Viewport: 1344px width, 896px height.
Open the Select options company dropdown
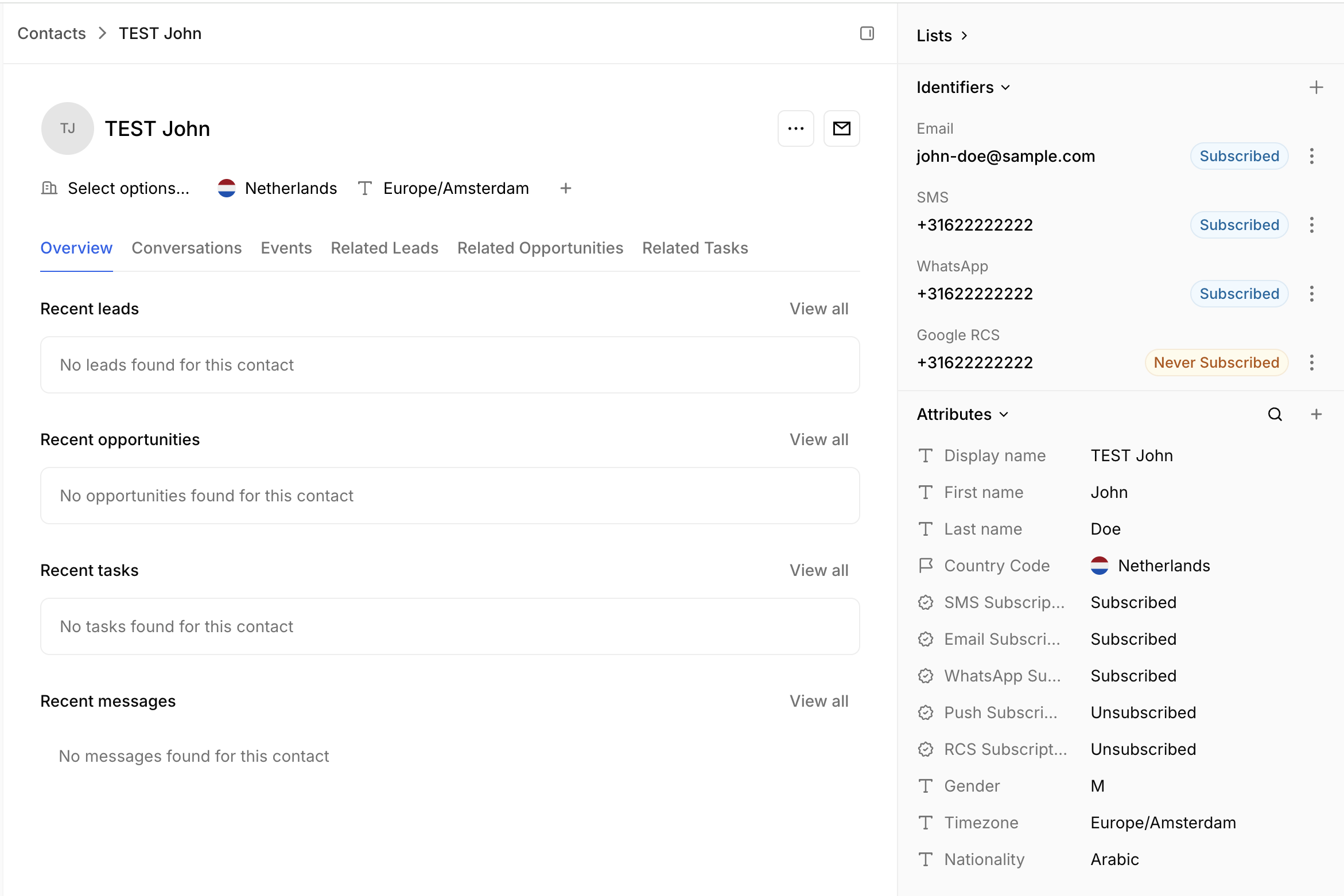coord(128,188)
